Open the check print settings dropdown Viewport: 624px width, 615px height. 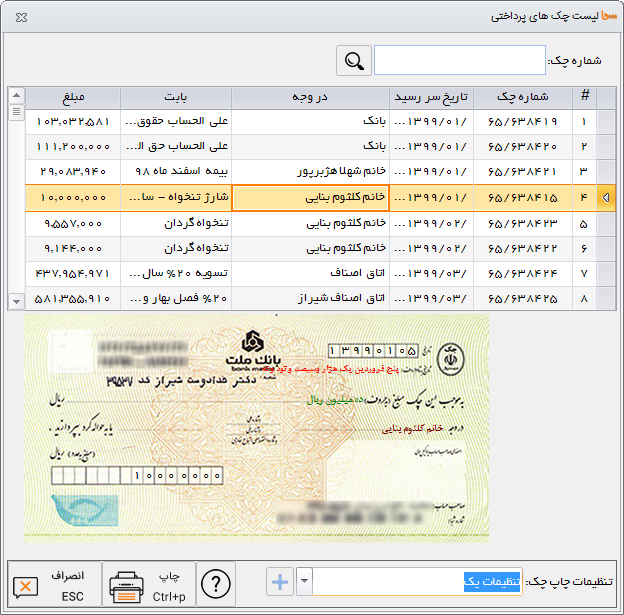click(x=304, y=582)
